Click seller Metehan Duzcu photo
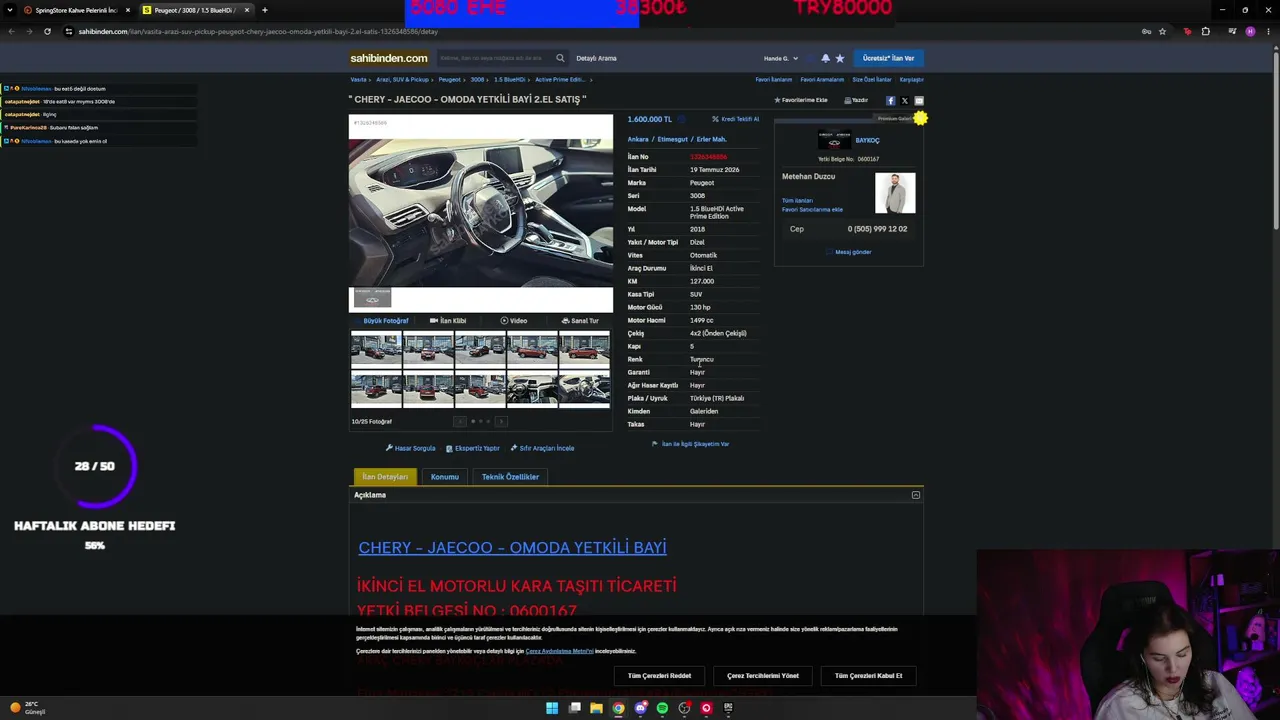1280x720 pixels. point(895,193)
